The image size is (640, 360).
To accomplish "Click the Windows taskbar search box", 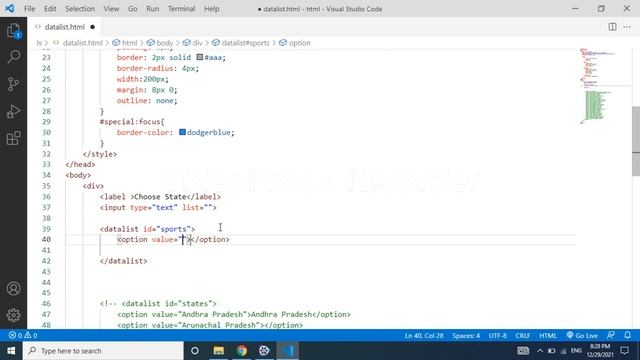I will click(103, 351).
